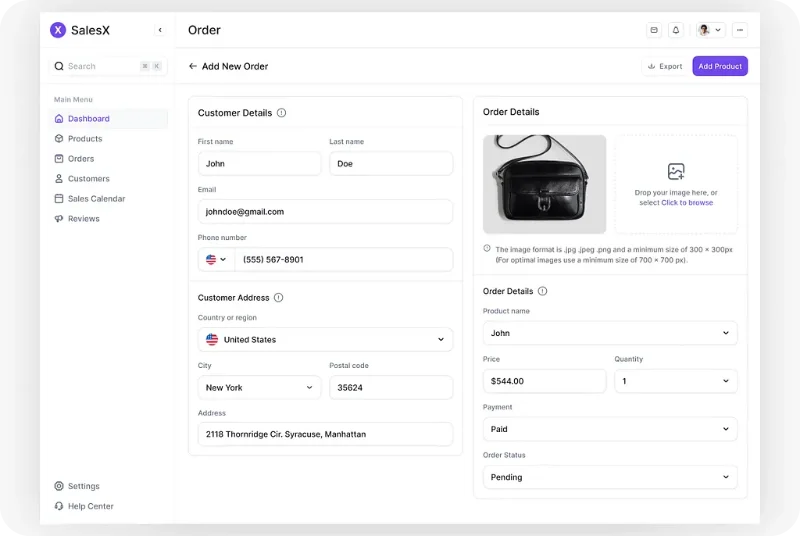Viewport: 800px width, 536px height.
Task: Open the Payment dropdown showing Paid
Action: coord(610,429)
